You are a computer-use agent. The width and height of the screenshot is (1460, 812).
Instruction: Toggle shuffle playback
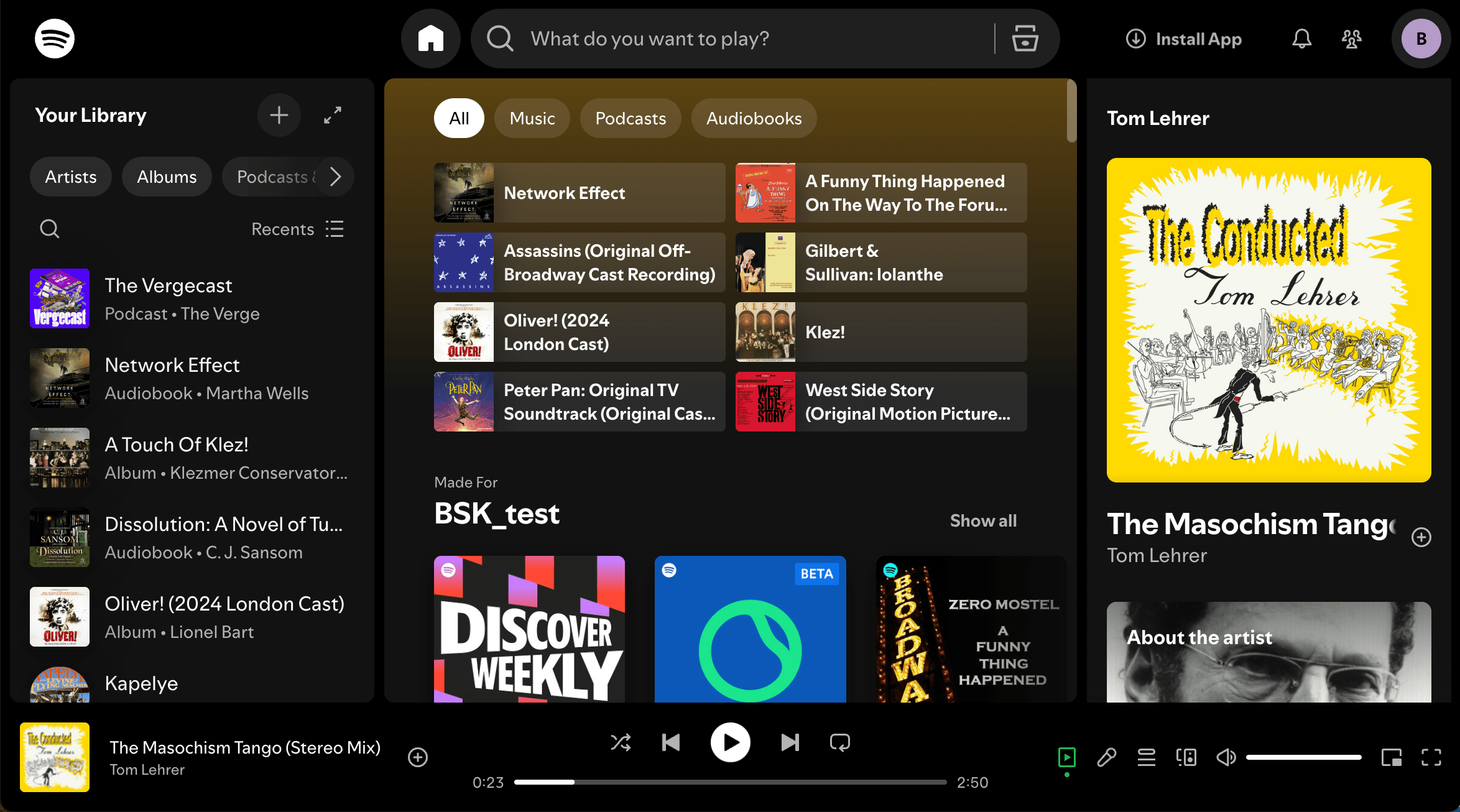(x=621, y=742)
